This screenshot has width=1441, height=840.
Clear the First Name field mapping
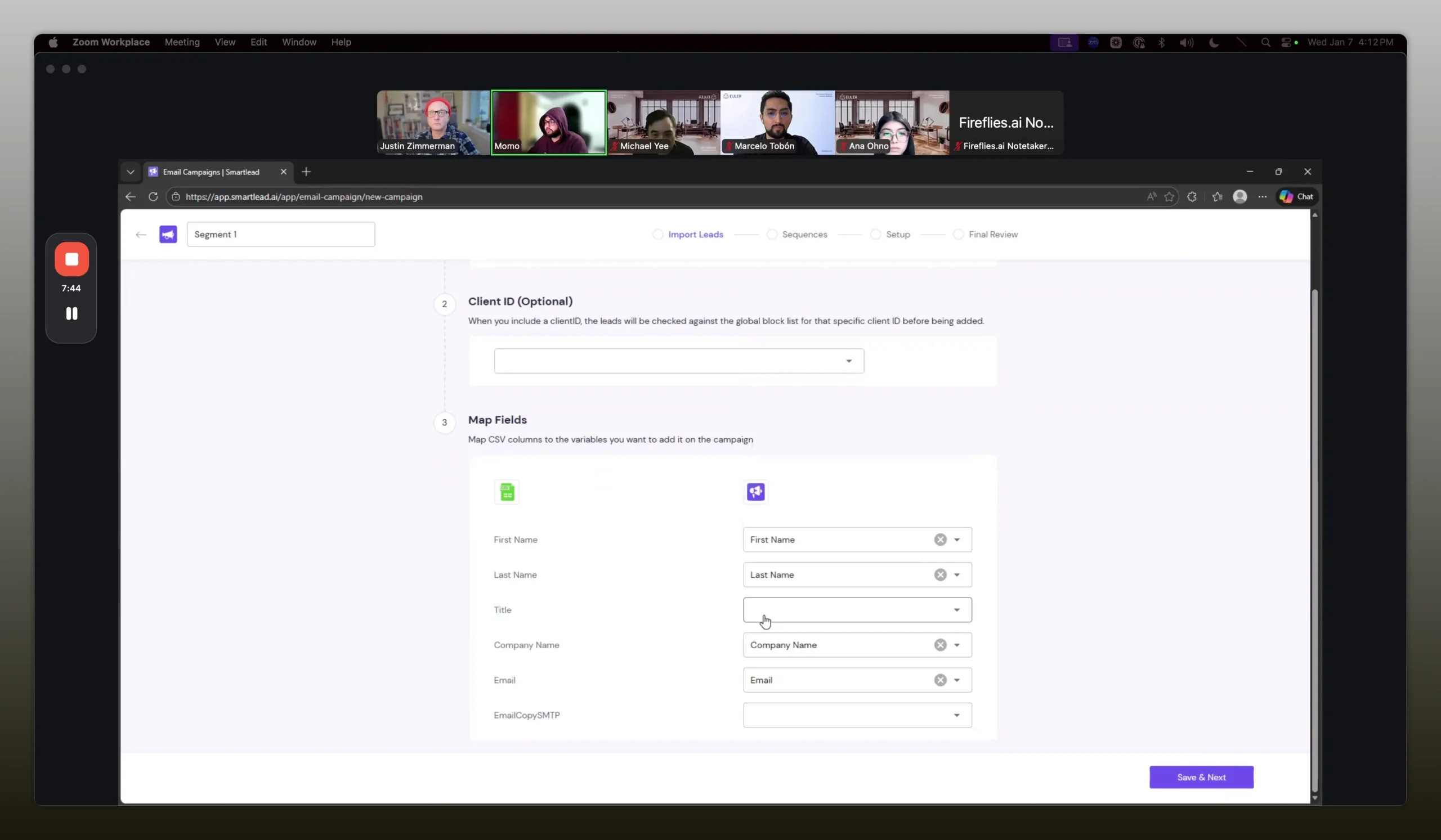point(940,540)
